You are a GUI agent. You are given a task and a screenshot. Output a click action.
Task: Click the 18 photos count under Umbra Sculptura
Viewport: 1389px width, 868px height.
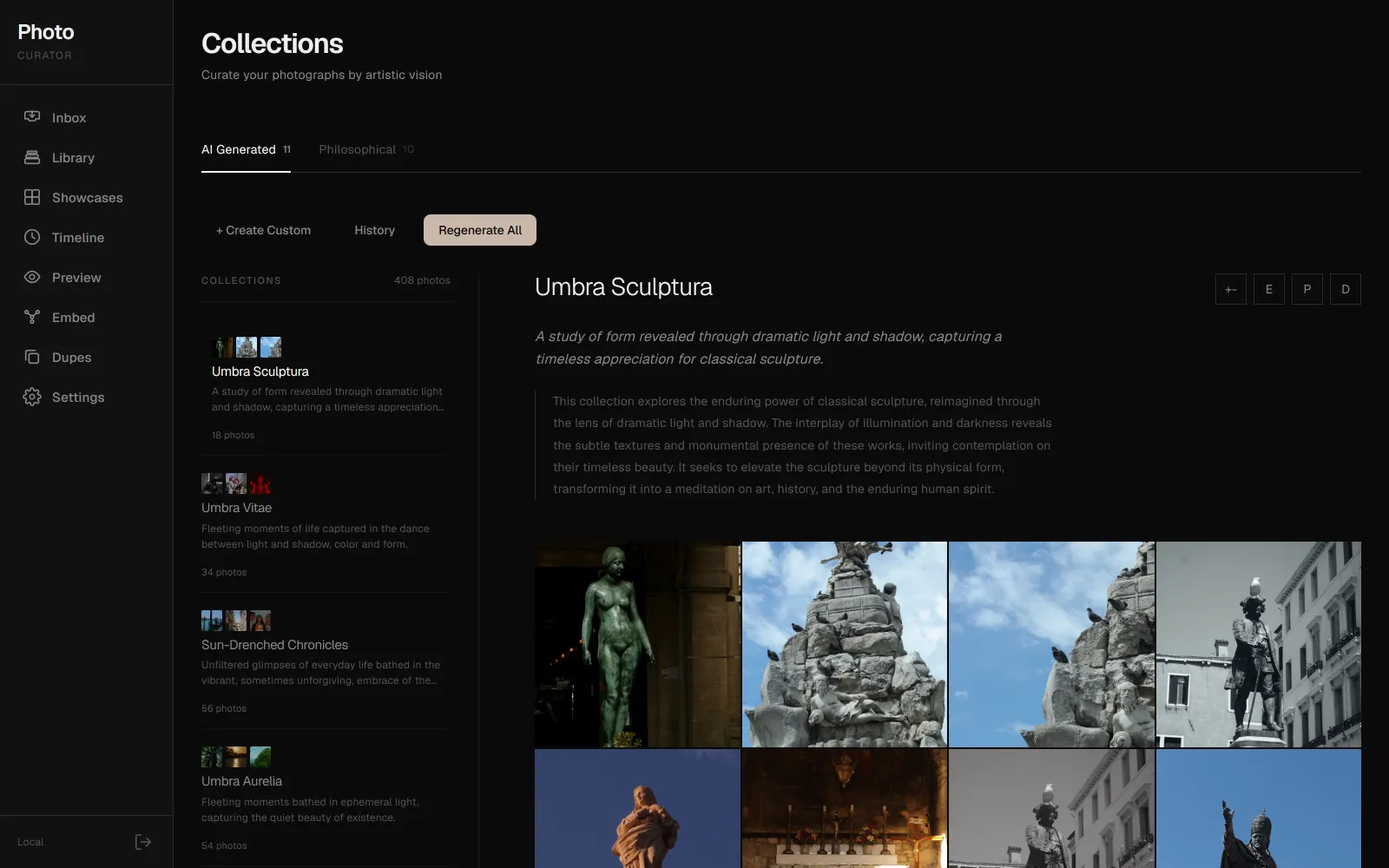233,435
